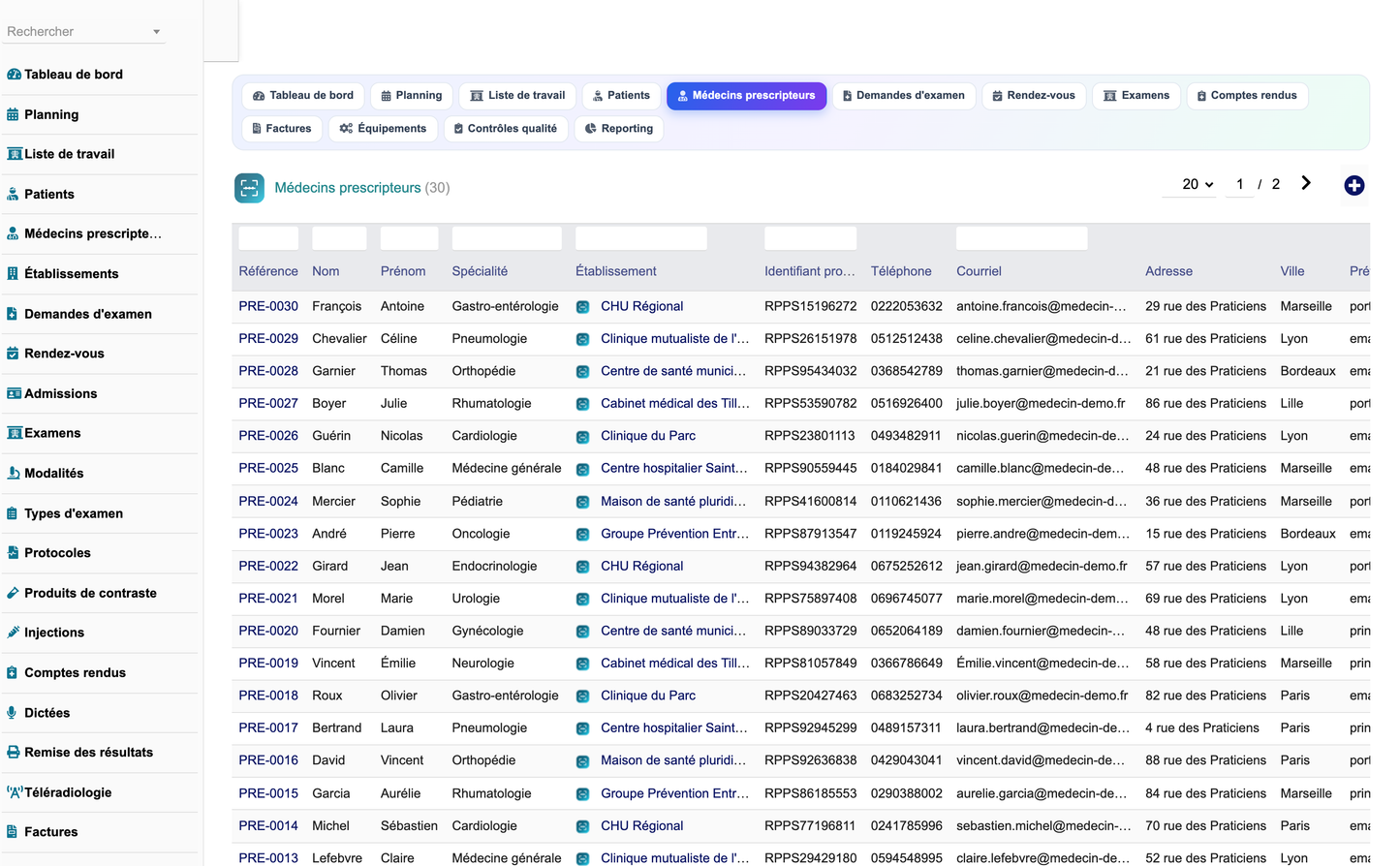Open Protocoles sidebar icon
The height and width of the screenshot is (866, 1400).
13,553
